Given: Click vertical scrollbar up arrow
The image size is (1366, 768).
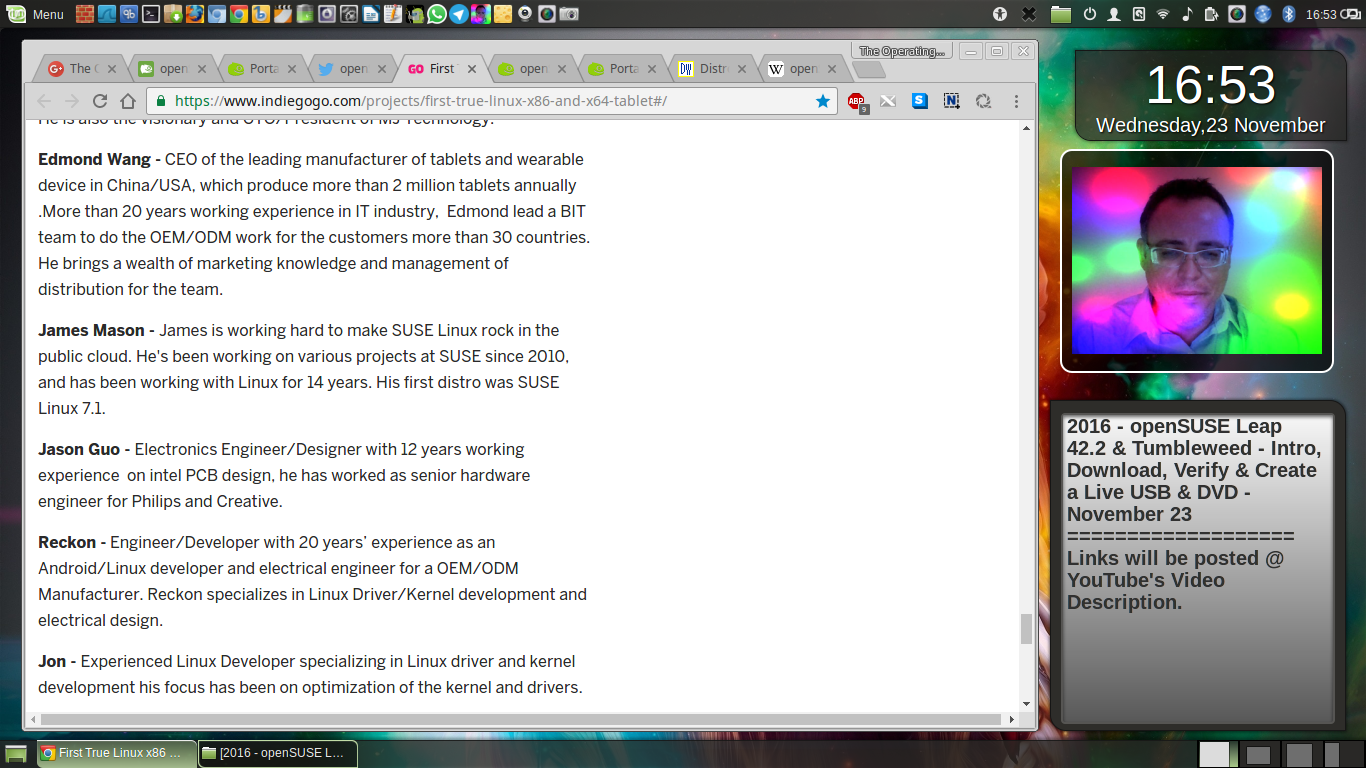Looking at the screenshot, I should coord(1026,129).
